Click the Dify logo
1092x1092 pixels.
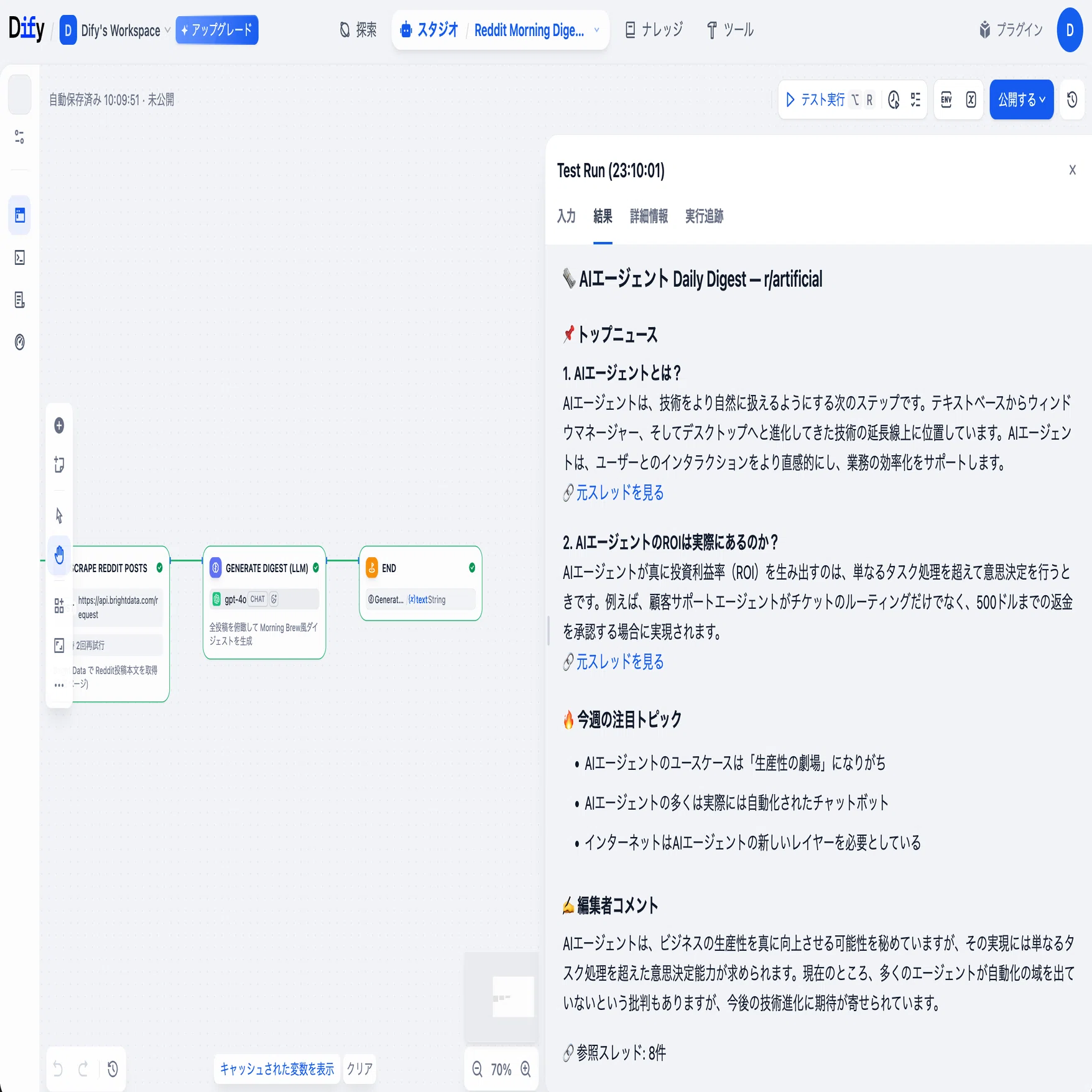[x=26, y=29]
